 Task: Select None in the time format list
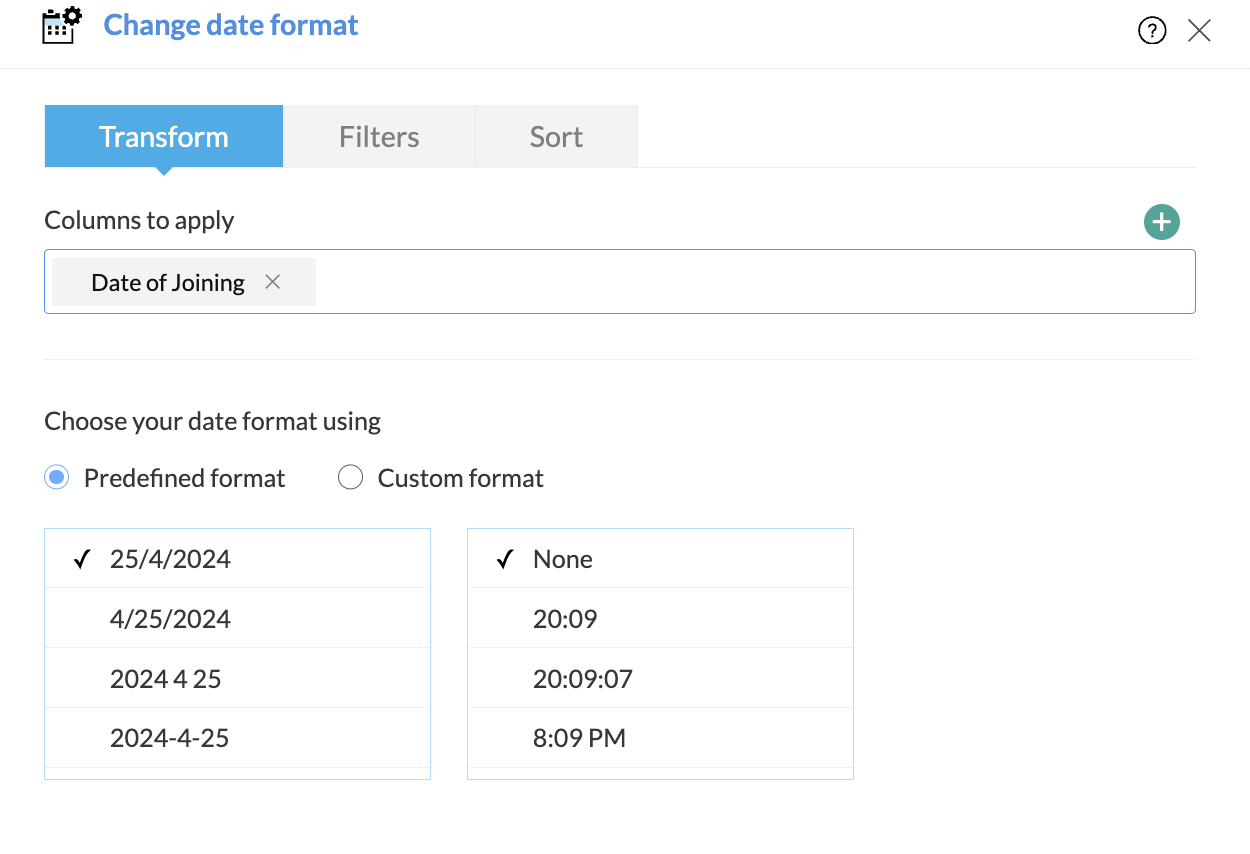563,559
